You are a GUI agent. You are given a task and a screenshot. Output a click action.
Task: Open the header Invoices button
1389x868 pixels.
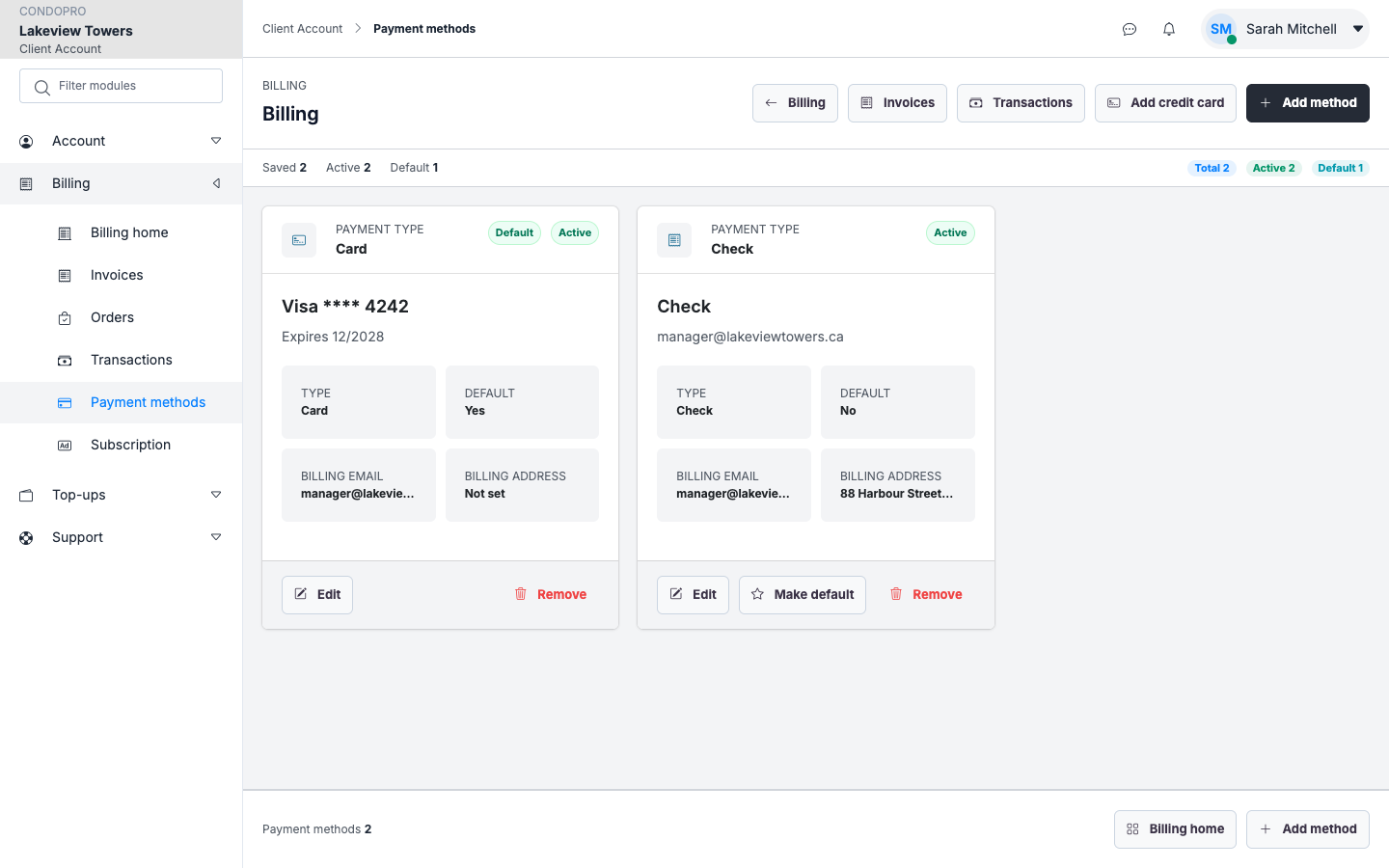pyautogui.click(x=897, y=103)
